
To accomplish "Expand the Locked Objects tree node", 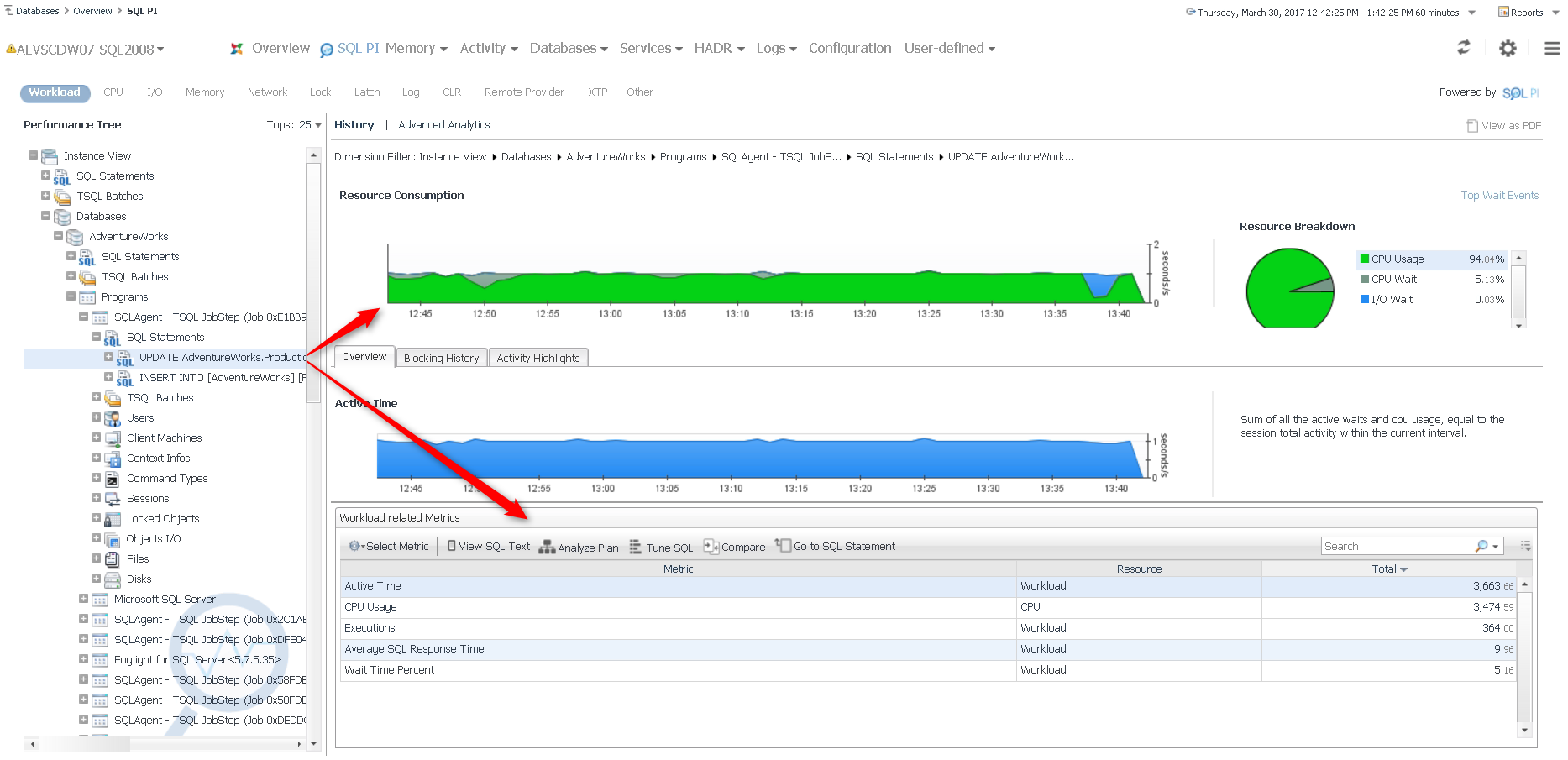I will coord(96,518).
